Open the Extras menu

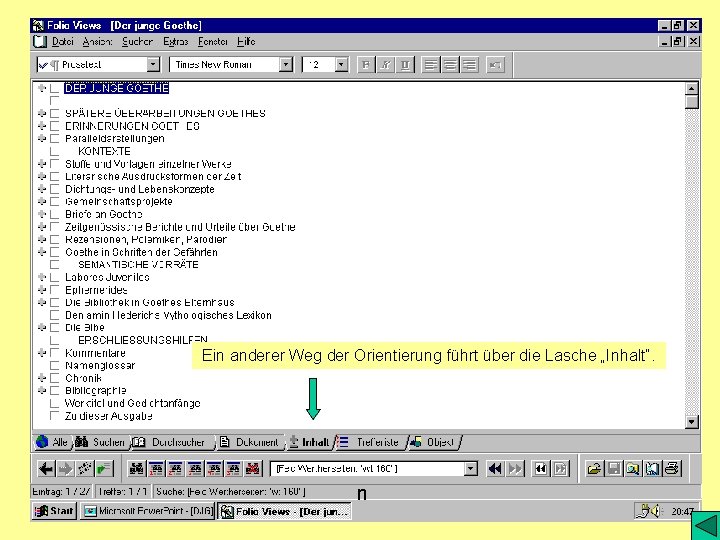(x=175, y=42)
